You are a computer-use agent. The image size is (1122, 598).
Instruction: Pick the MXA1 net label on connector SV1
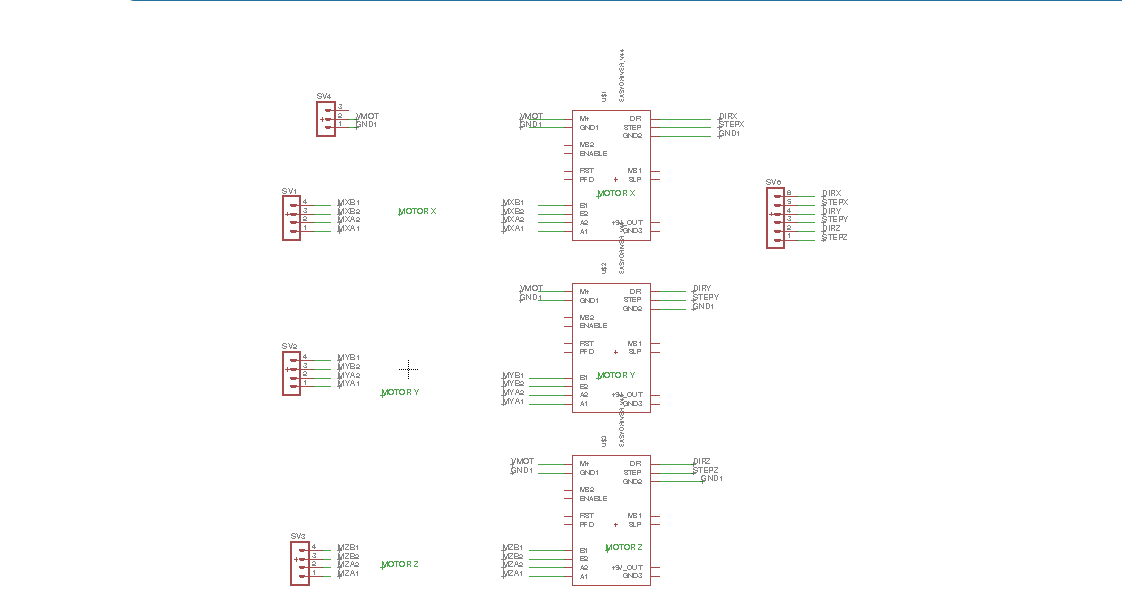coord(349,229)
